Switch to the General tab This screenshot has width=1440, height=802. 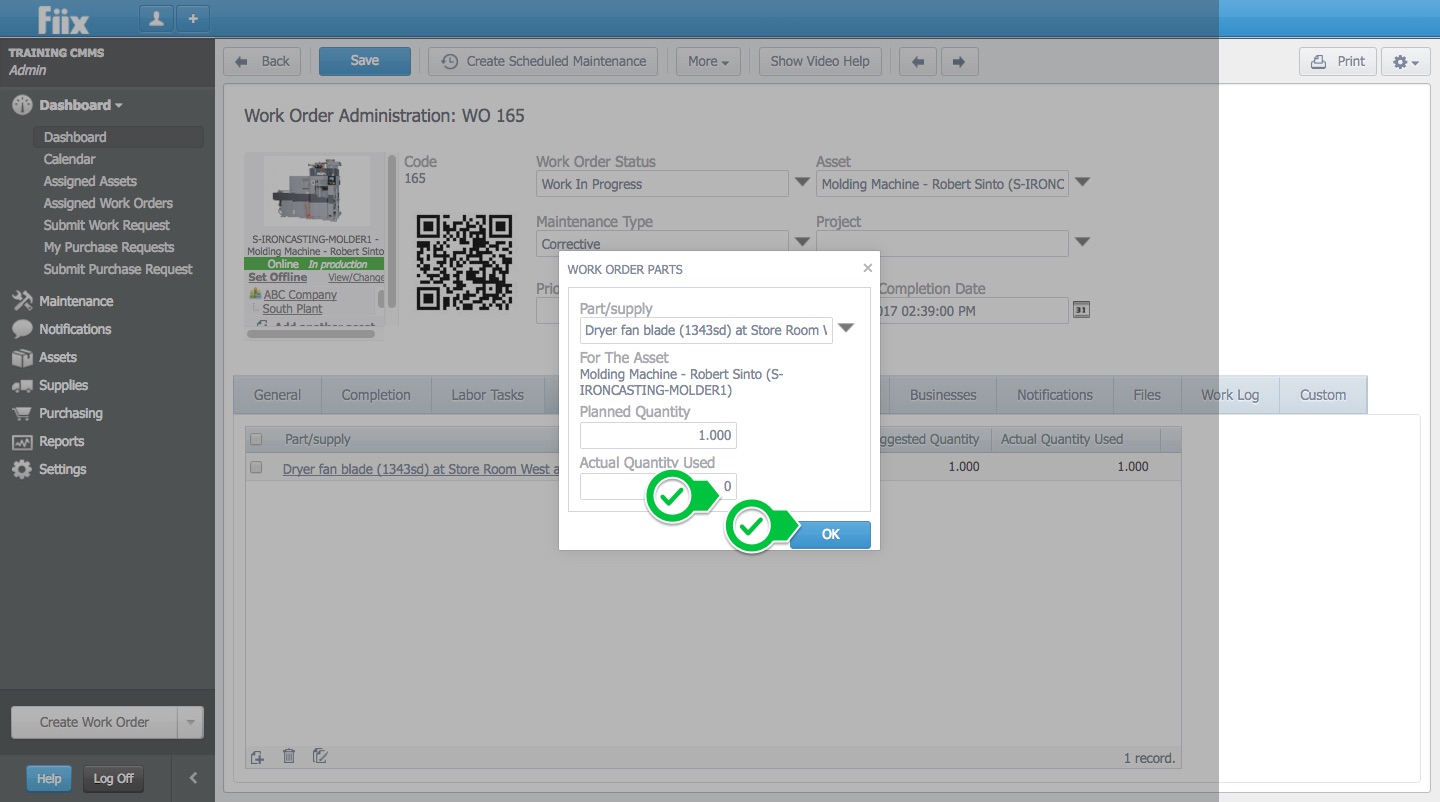pos(277,395)
